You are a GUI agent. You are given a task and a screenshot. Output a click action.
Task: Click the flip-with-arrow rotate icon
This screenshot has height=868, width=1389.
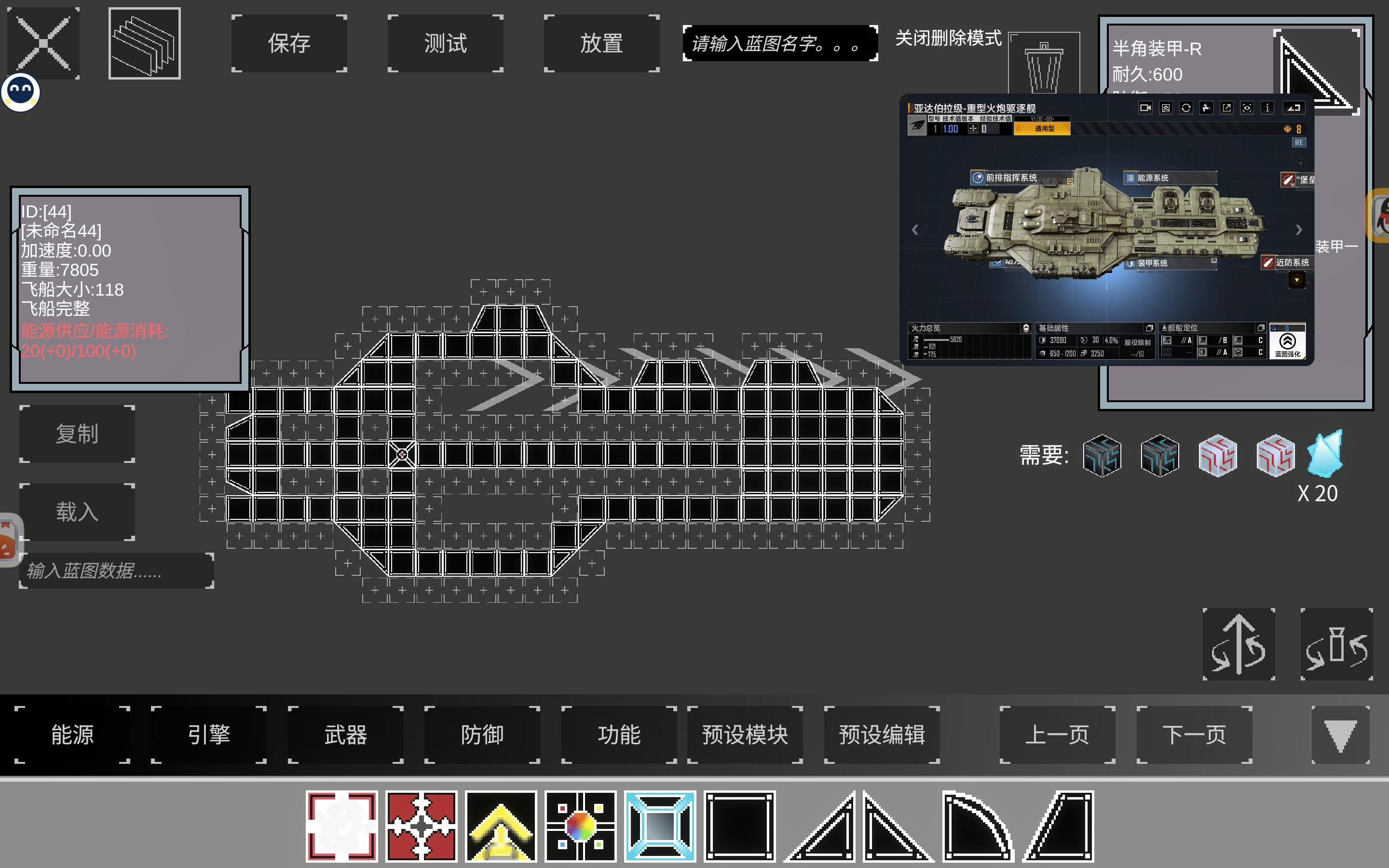(x=1239, y=644)
